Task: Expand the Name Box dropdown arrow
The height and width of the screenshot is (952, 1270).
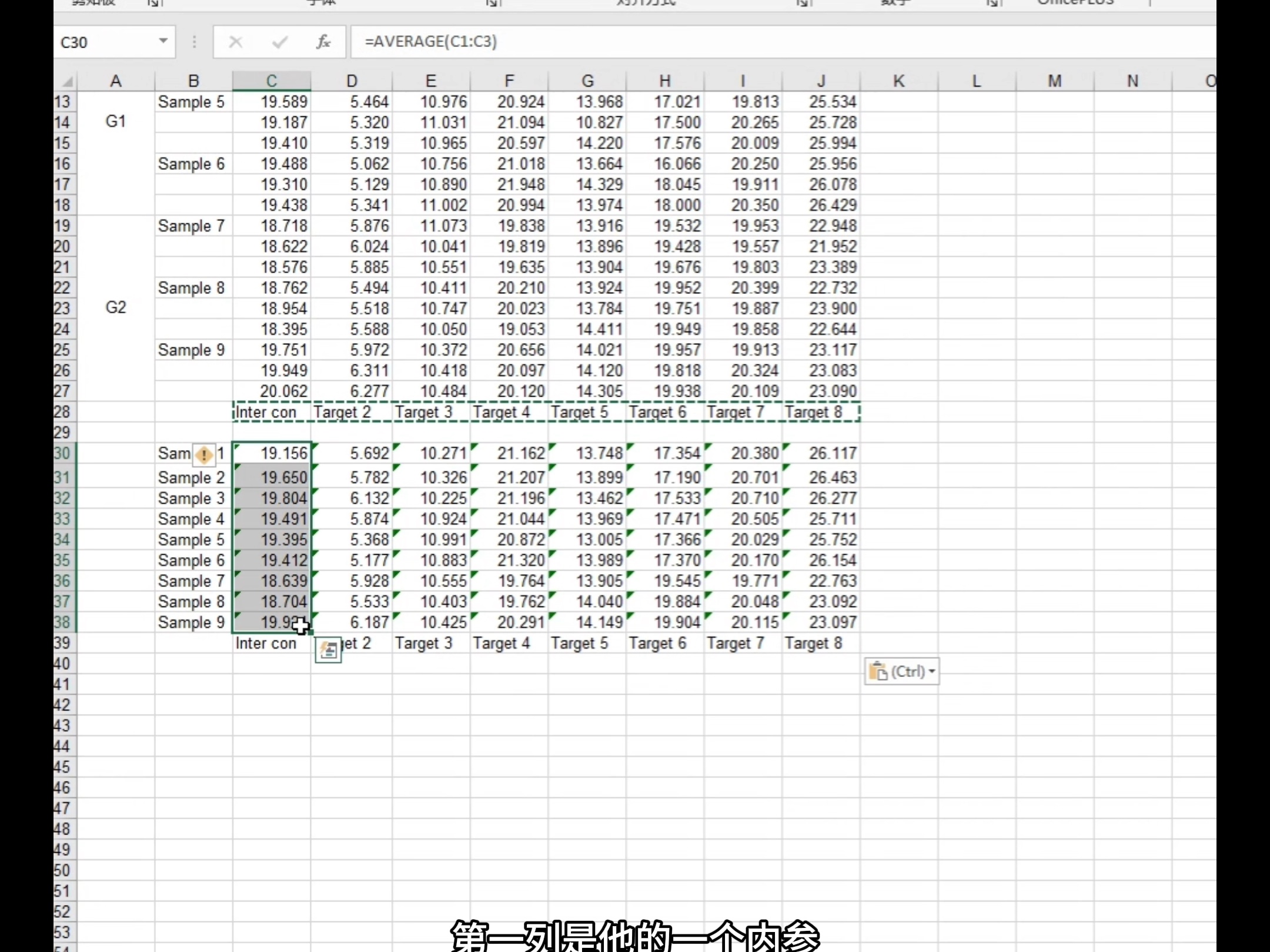Action: click(163, 41)
